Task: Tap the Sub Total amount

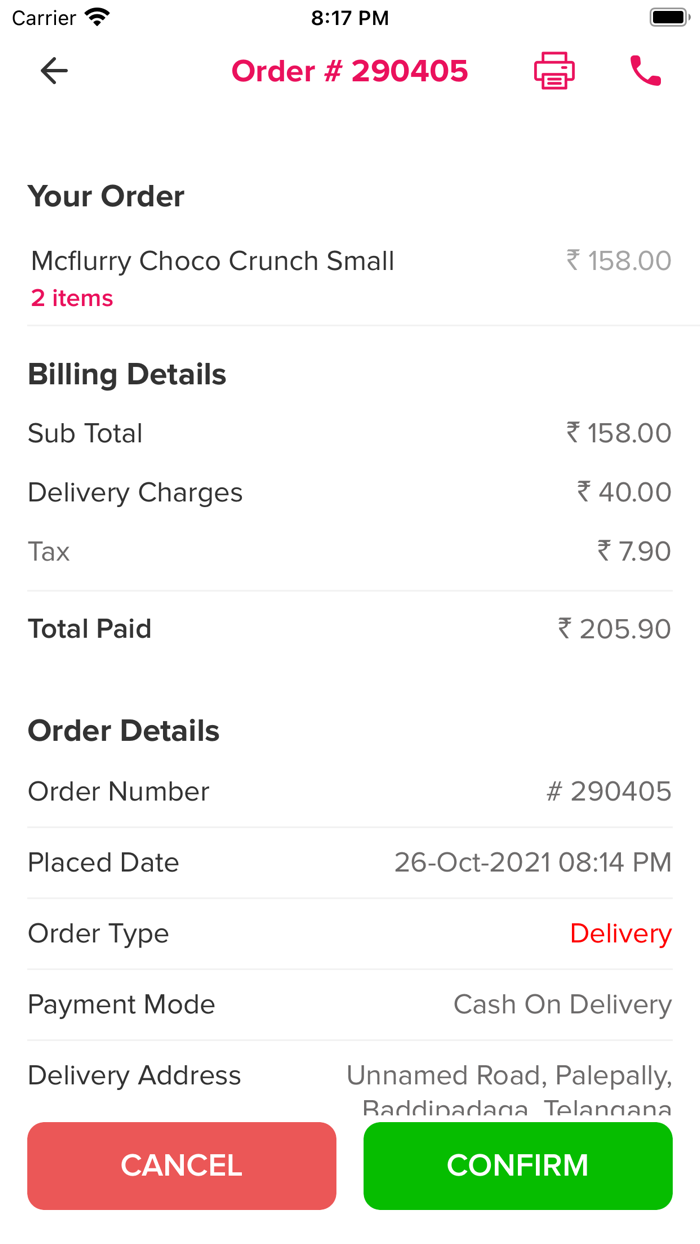Action: coord(619,433)
